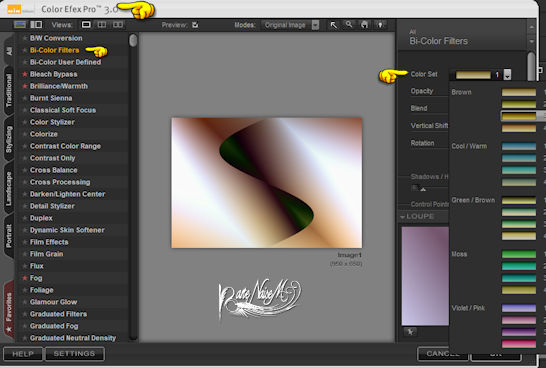
Task: Select Classical Soft Focus filter
Action: [63, 110]
